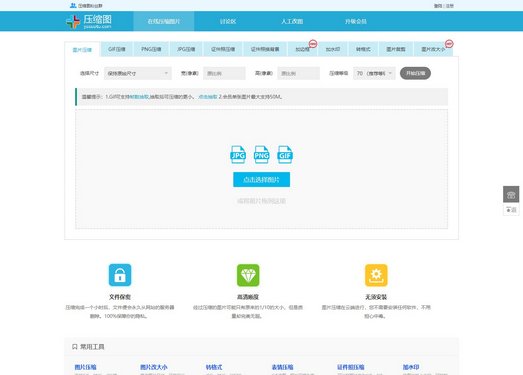Switch to the PNG压缩 tab
Viewport: 523px width, 375px height.
click(151, 49)
